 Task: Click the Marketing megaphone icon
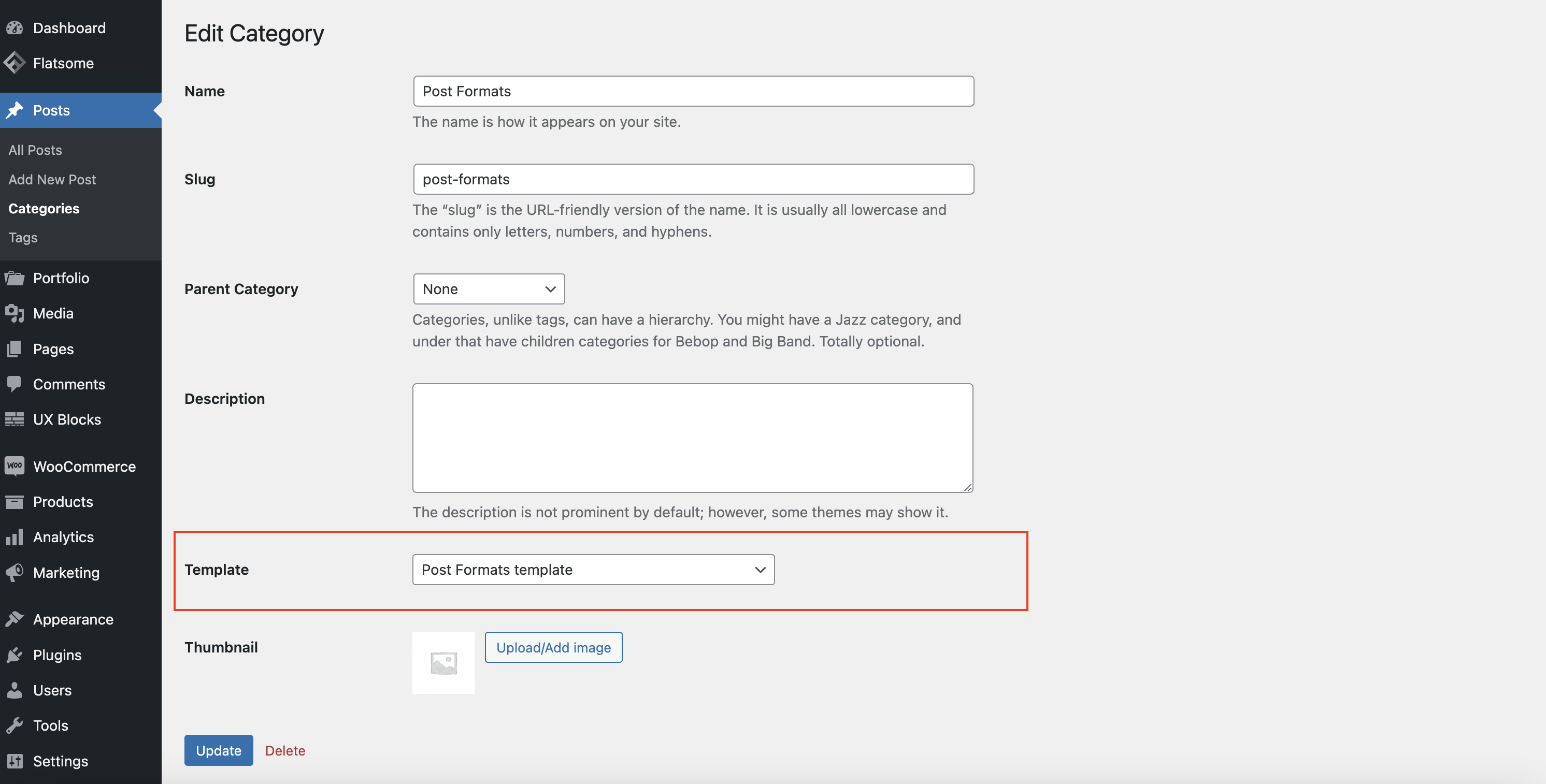click(15, 572)
